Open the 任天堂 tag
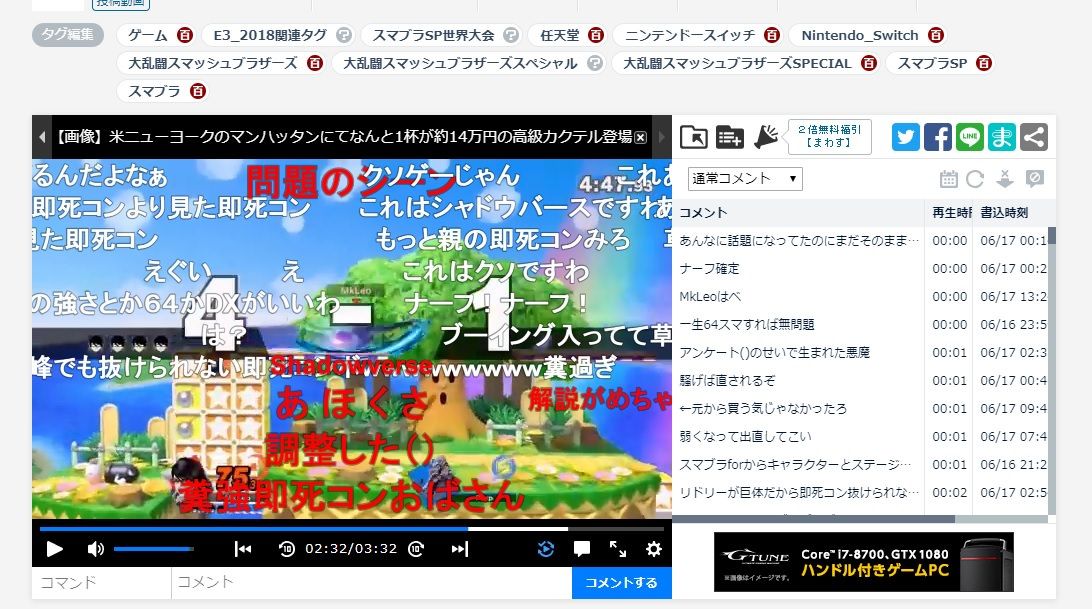Viewport: 1092px width, 609px height. point(559,36)
